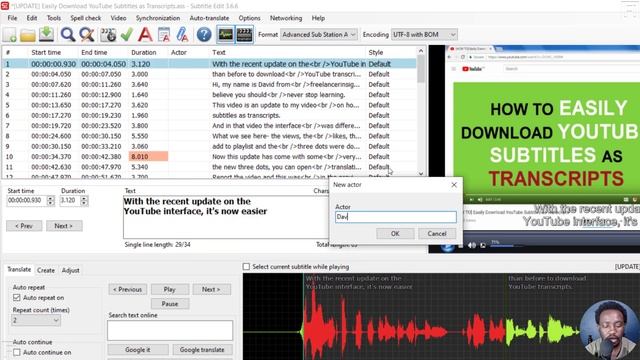
Task: Open Help with the question mark icon
Action: [204, 35]
